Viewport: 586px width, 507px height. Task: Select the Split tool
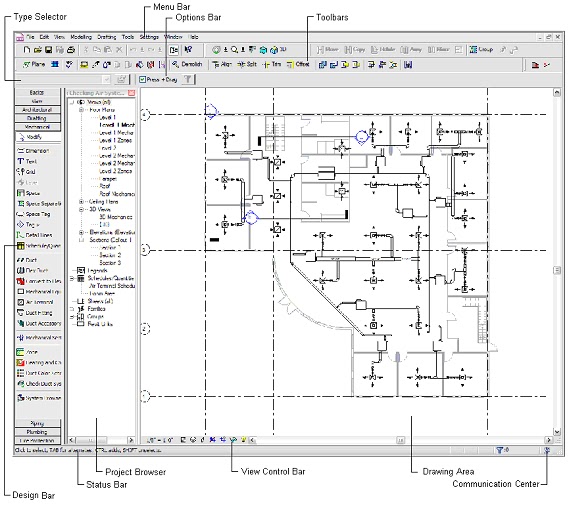point(247,64)
